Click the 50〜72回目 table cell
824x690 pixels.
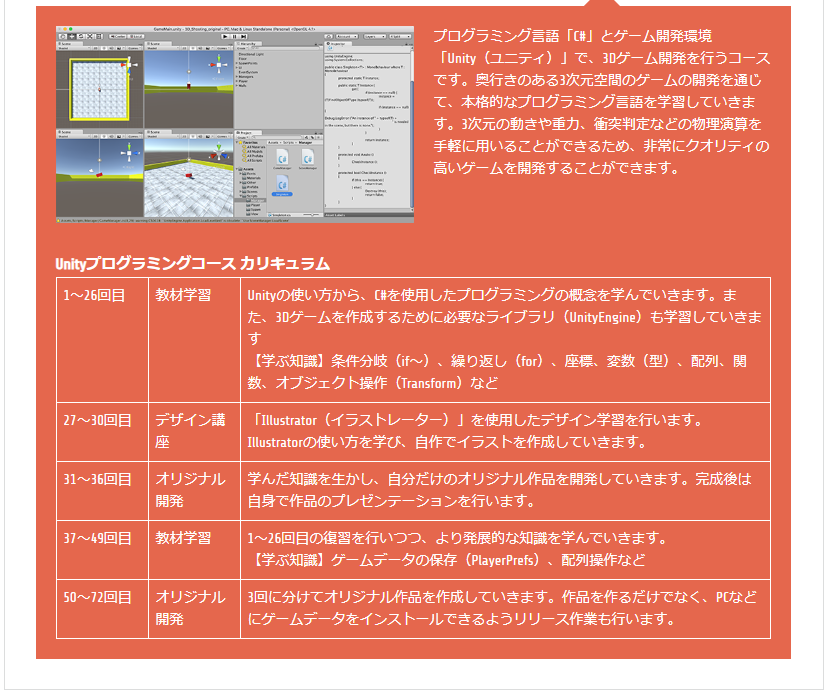(102, 609)
